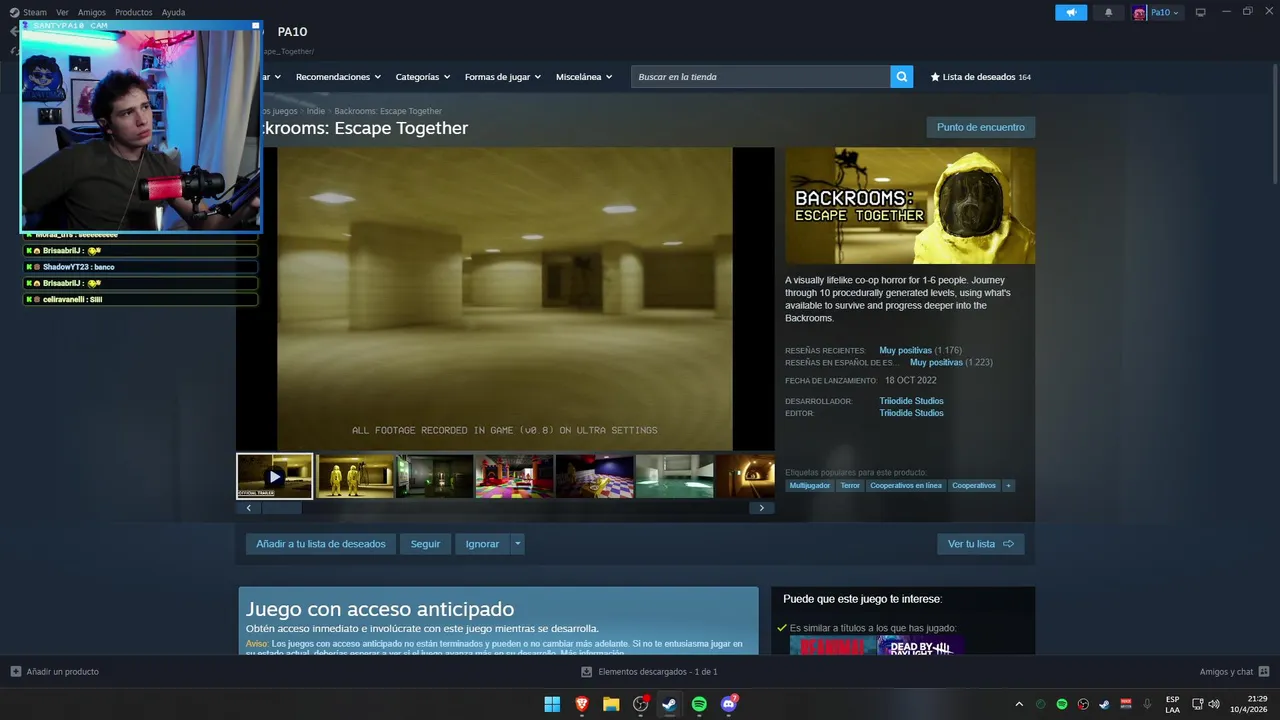Expand the Formas de jugar dropdown
The height and width of the screenshot is (720, 1280).
502,77
